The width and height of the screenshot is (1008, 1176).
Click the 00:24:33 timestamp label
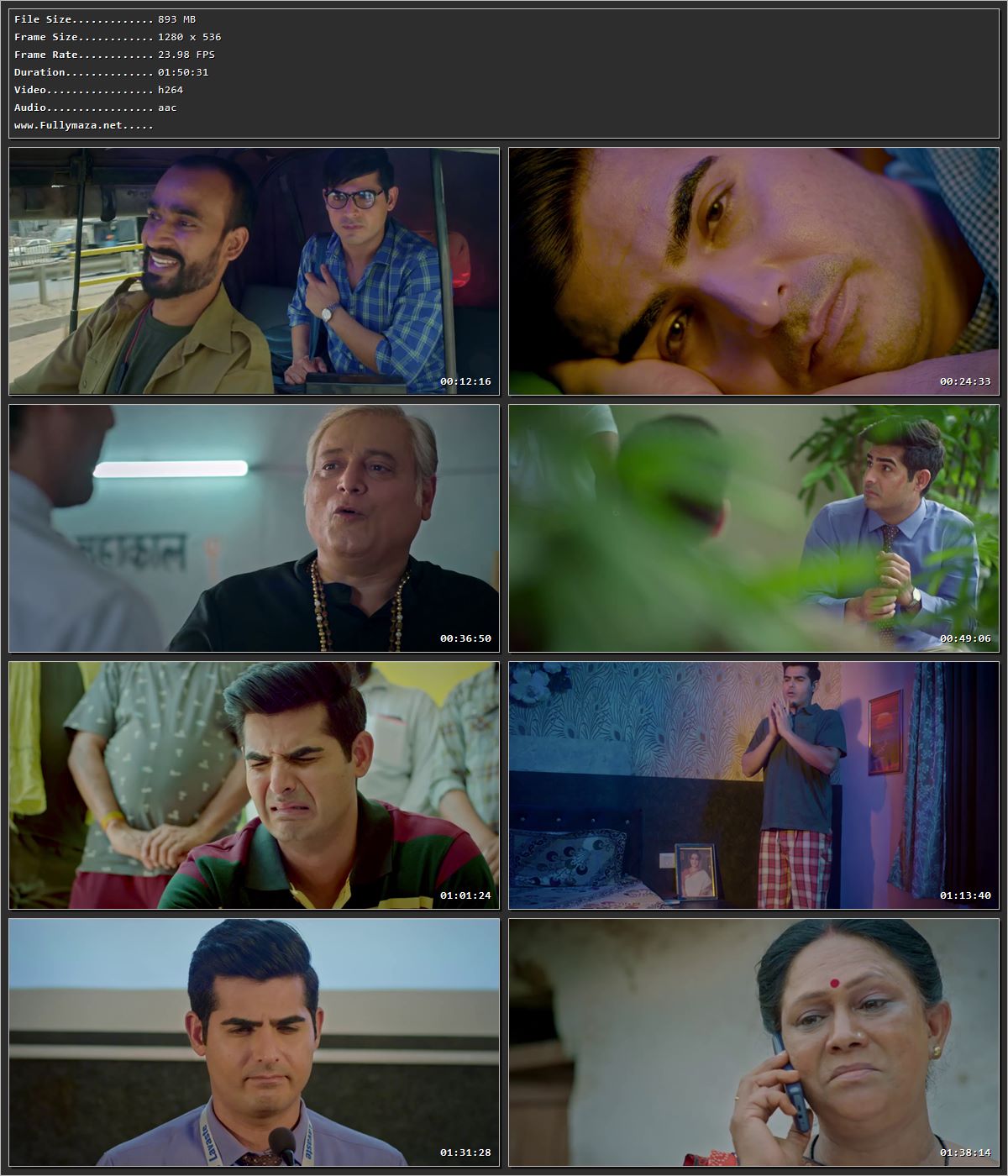pos(965,381)
